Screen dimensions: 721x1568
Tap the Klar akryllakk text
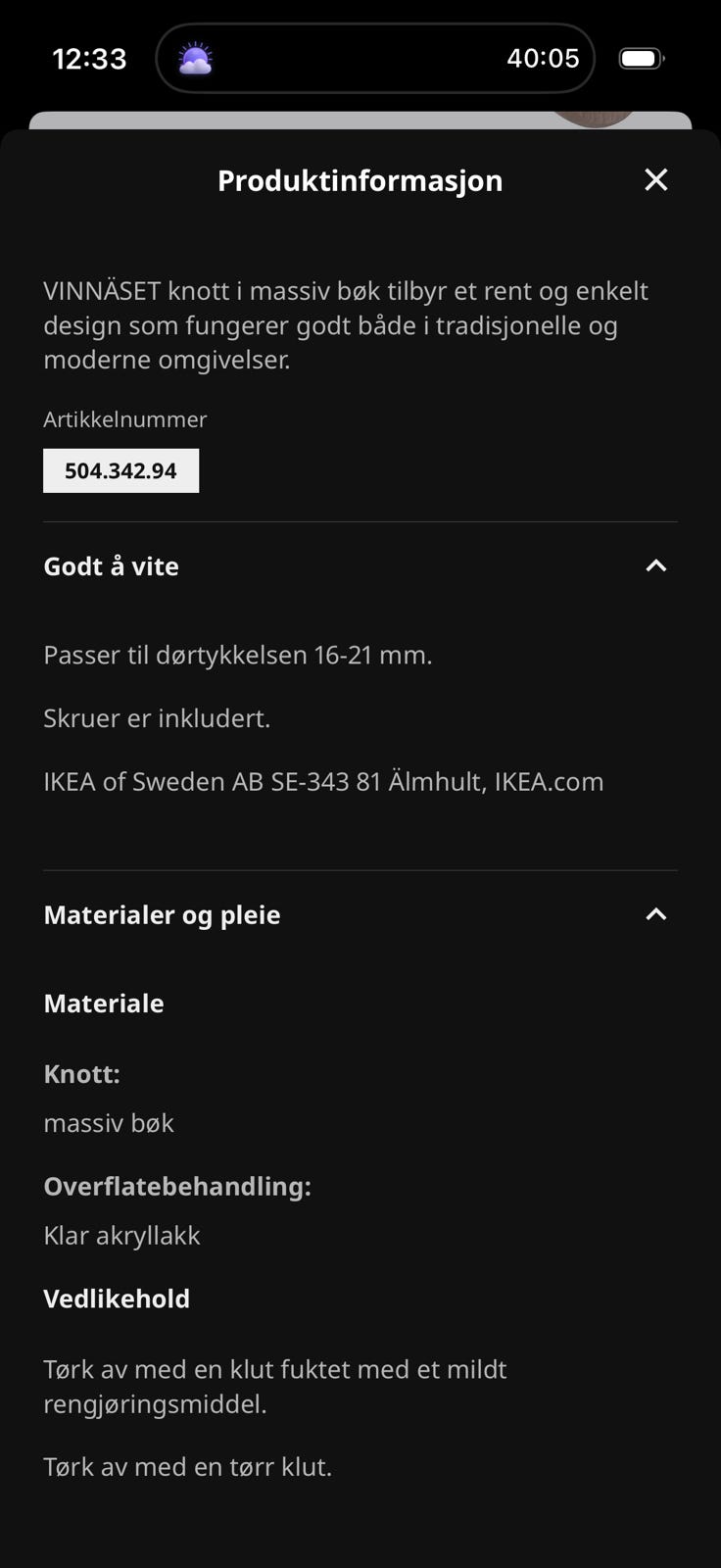tap(121, 1236)
